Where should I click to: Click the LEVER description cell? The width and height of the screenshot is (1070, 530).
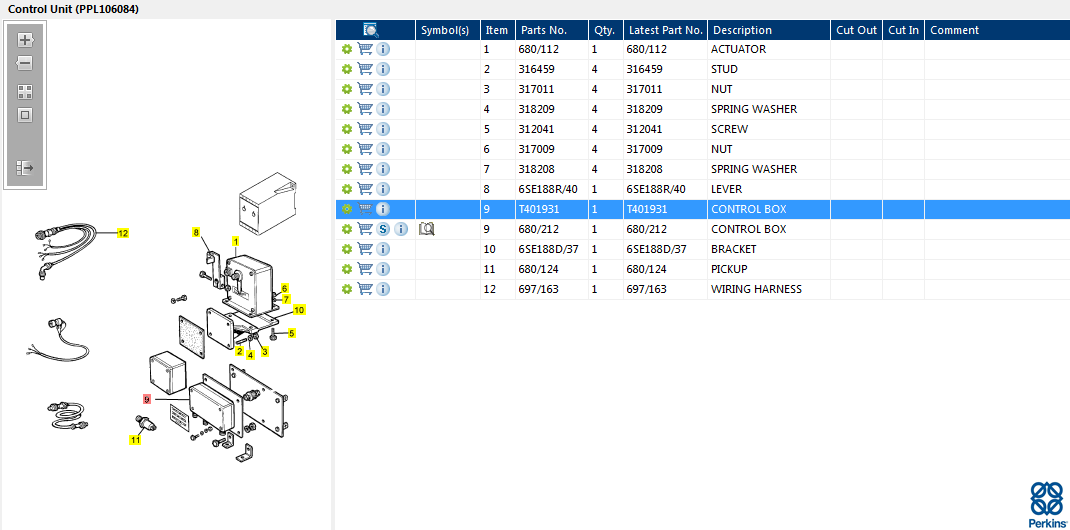click(769, 189)
